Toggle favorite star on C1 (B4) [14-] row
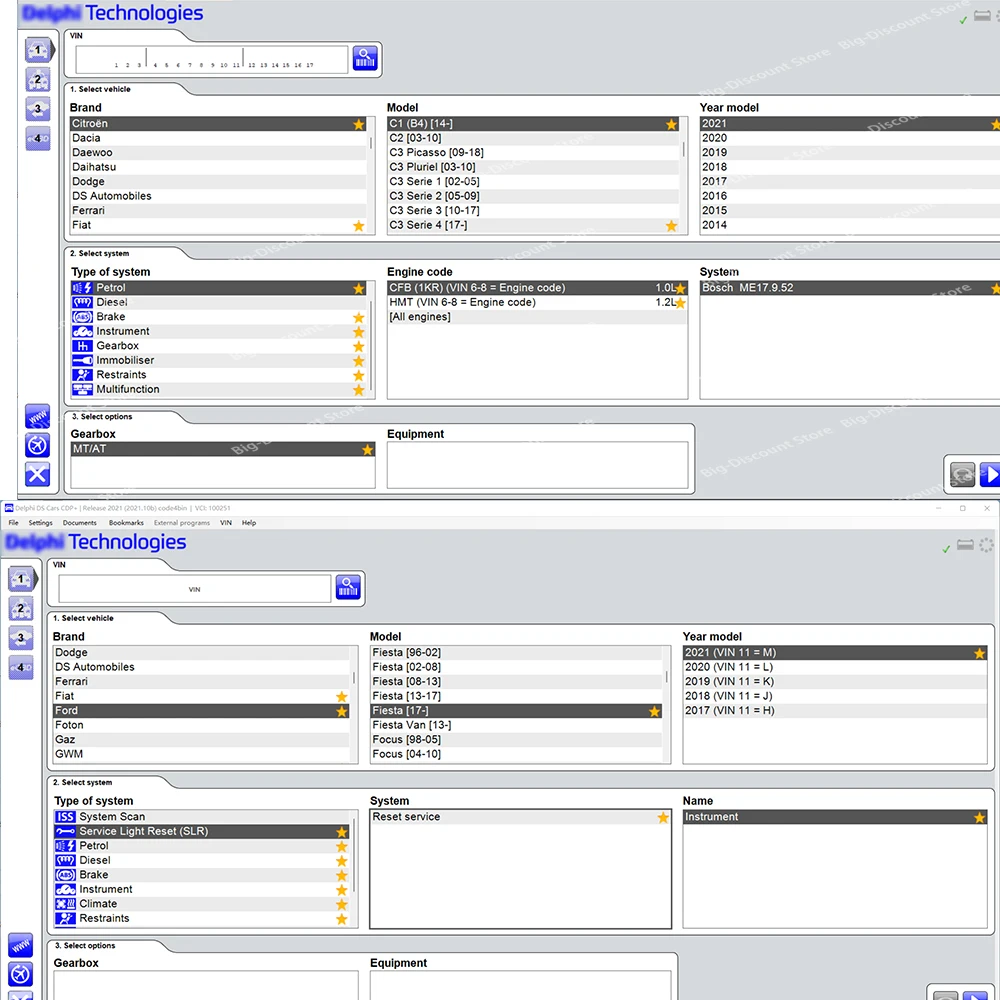This screenshot has height=1000, width=1000. (672, 124)
